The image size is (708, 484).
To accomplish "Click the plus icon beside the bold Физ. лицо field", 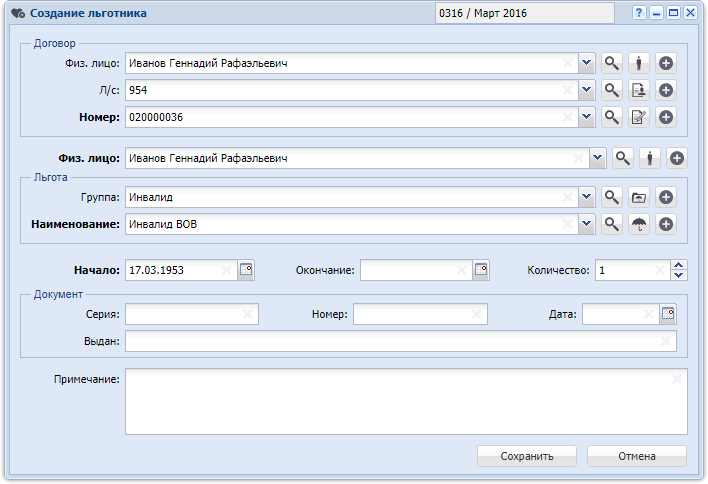I will click(x=676, y=158).
